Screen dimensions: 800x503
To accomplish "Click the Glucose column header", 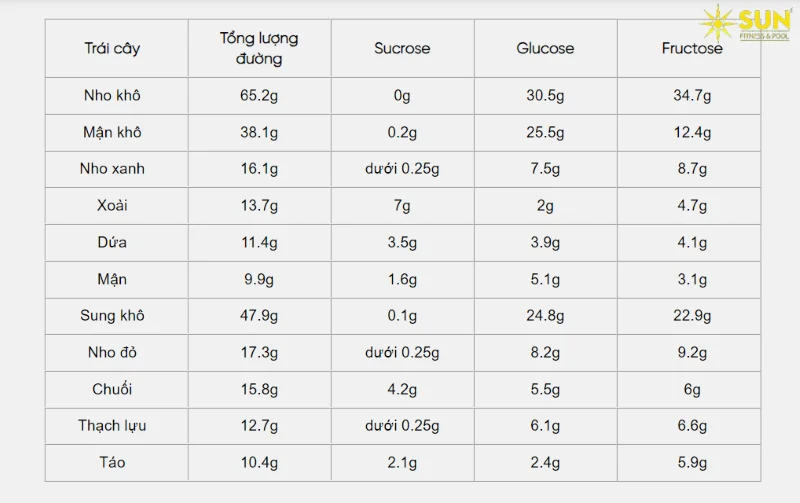I will click(x=545, y=48).
